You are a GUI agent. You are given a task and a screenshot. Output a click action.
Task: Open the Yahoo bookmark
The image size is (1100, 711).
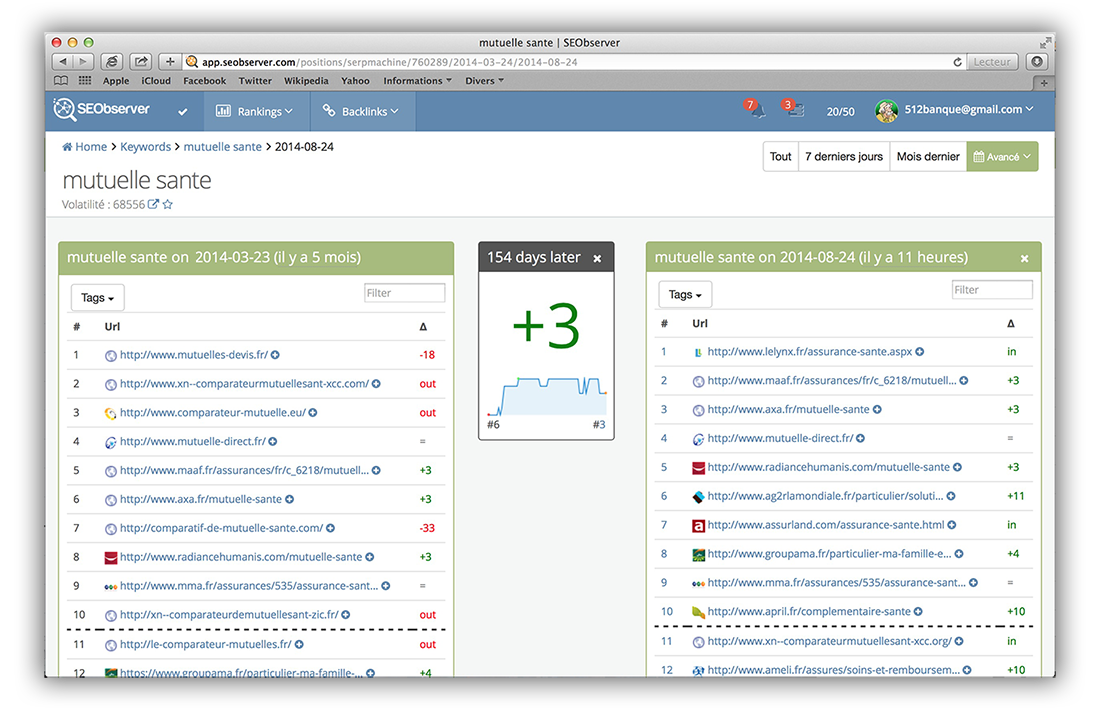(356, 81)
